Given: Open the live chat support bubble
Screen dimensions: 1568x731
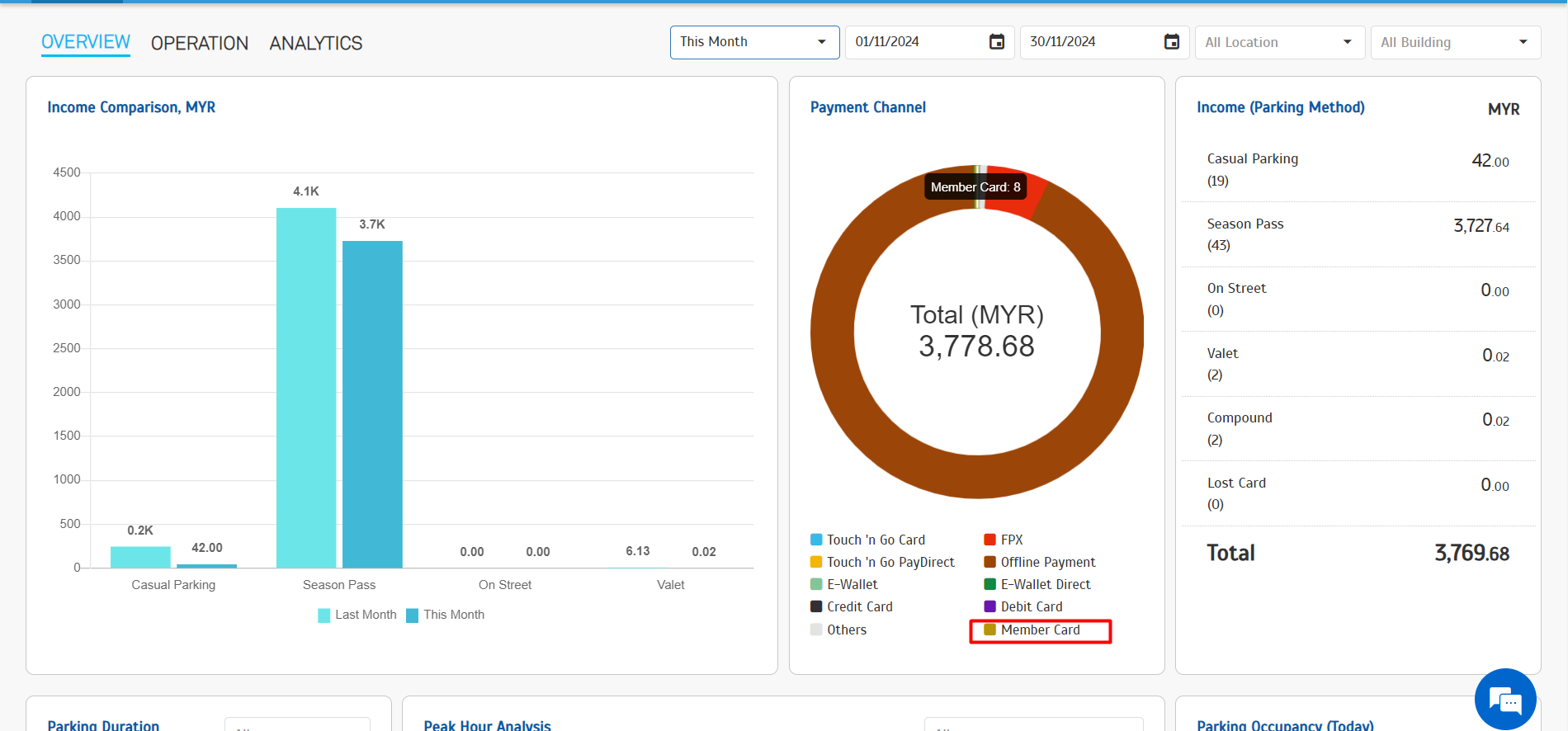Looking at the screenshot, I should click(1504, 699).
